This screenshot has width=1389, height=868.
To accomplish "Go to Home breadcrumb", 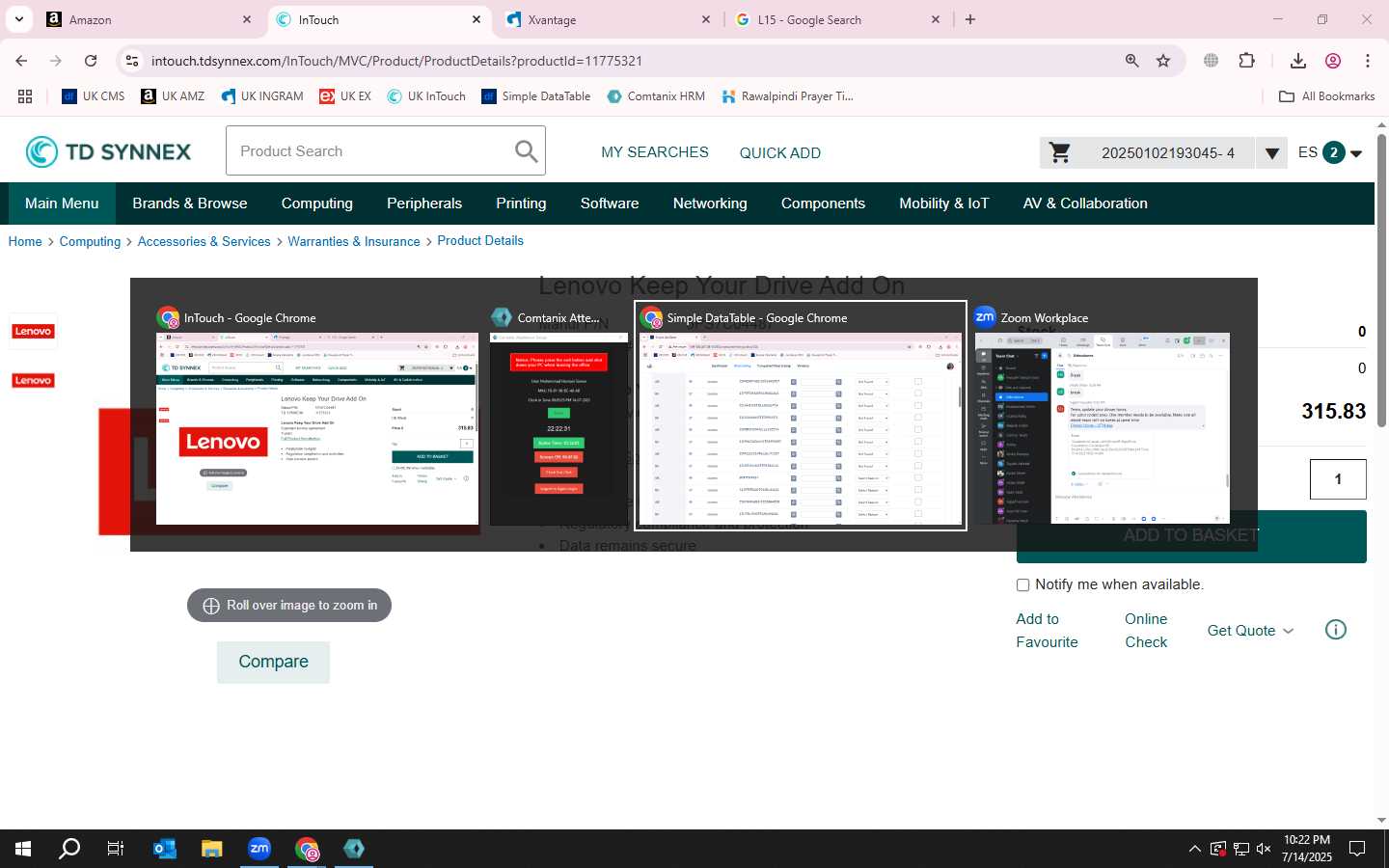I will 25,241.
